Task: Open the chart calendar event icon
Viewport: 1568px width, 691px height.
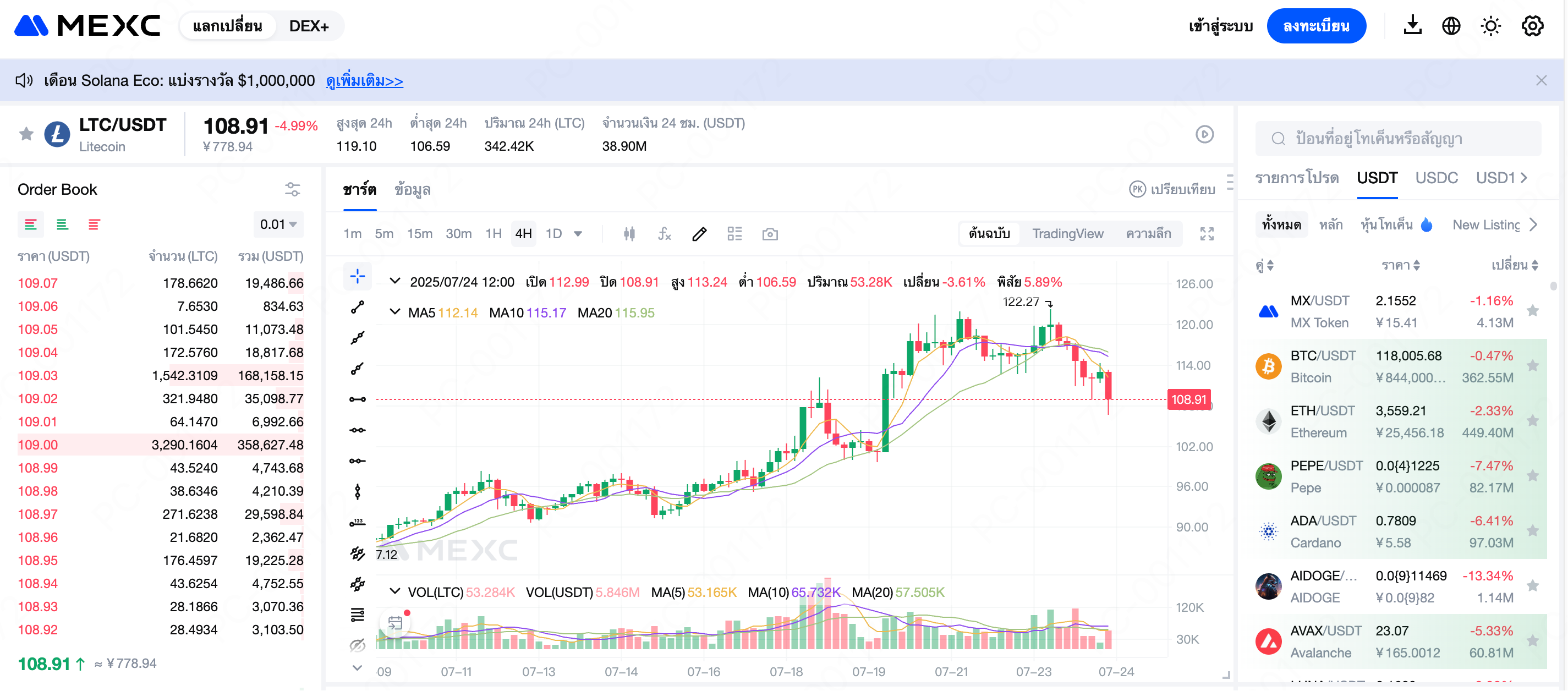Action: click(396, 623)
